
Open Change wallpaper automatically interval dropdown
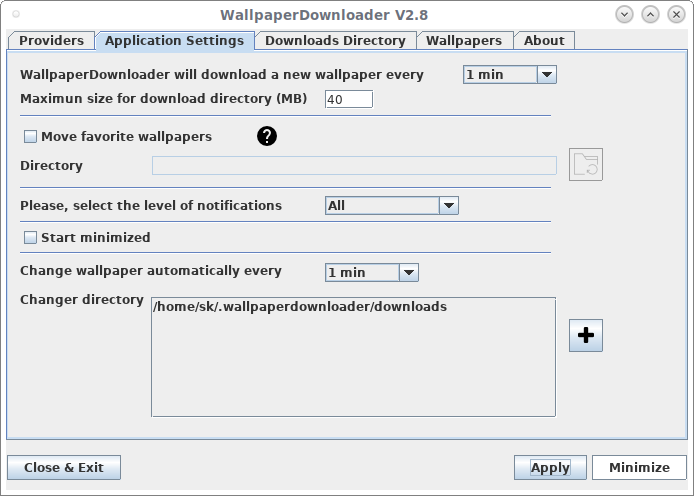click(x=372, y=273)
